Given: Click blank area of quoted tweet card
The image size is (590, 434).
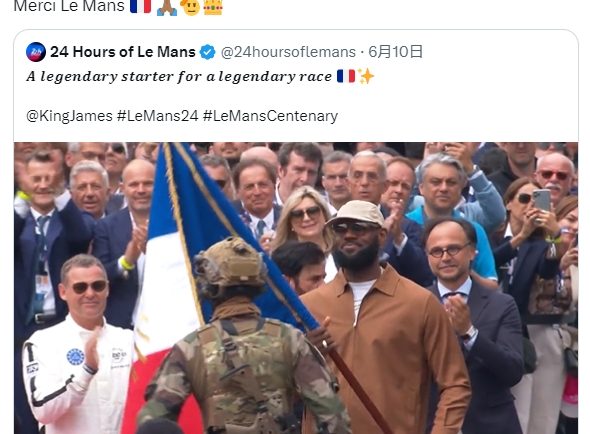Looking at the screenshot, I should [470, 98].
